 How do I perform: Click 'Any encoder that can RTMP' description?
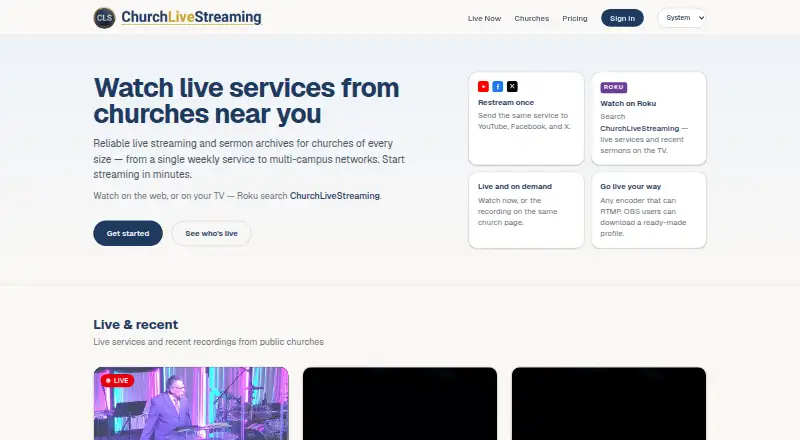(x=643, y=217)
